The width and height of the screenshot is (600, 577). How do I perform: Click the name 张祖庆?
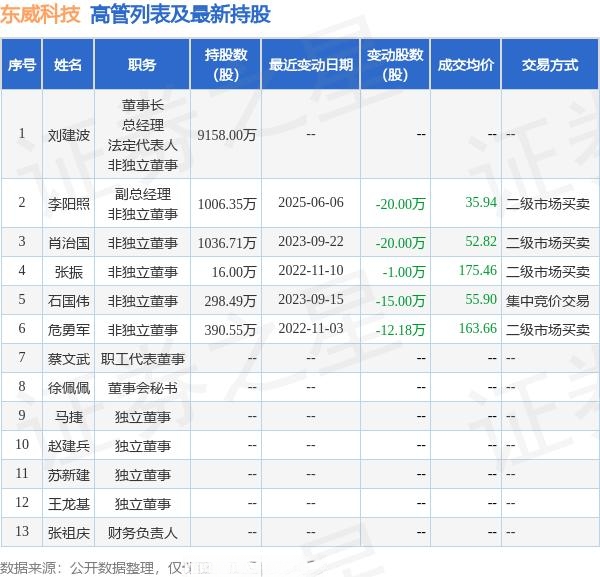(x=69, y=533)
